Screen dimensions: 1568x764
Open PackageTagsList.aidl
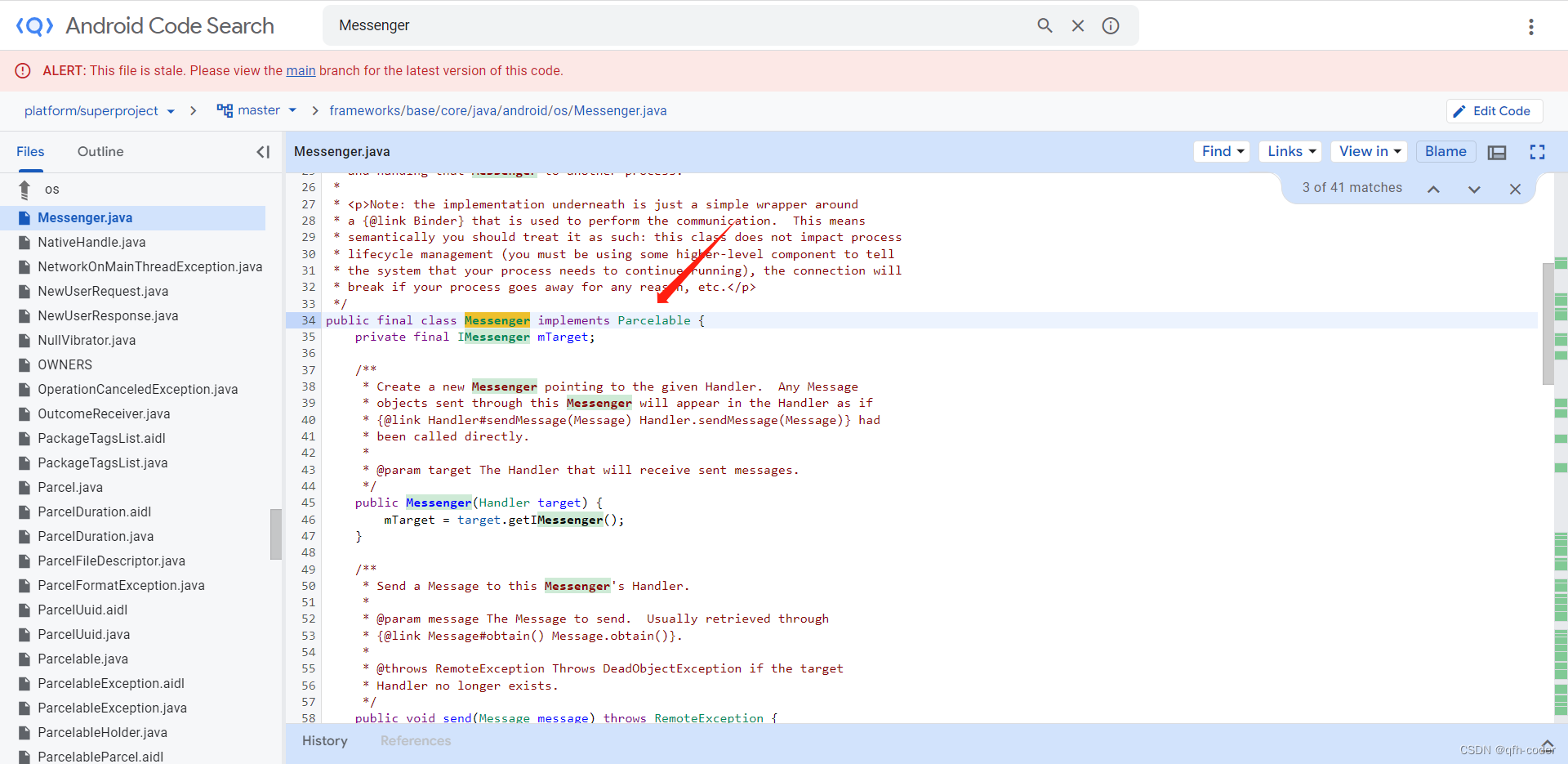(x=101, y=439)
